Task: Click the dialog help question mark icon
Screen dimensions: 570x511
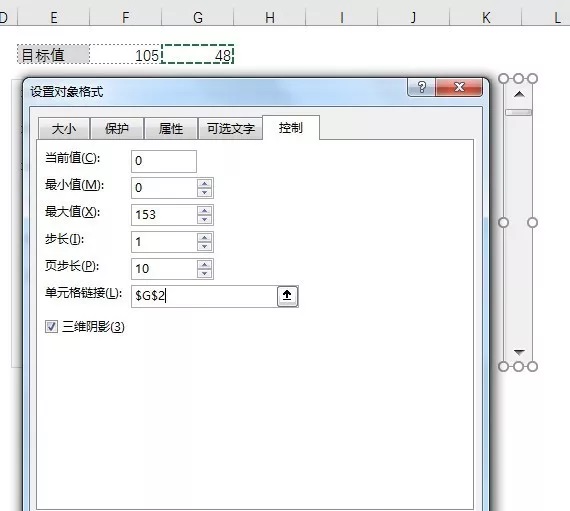Action: tap(421, 87)
